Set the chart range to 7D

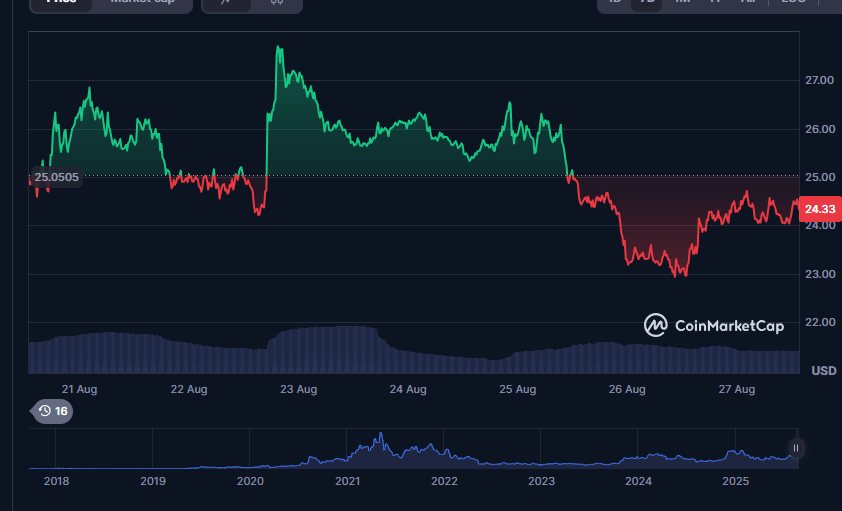tap(648, 3)
